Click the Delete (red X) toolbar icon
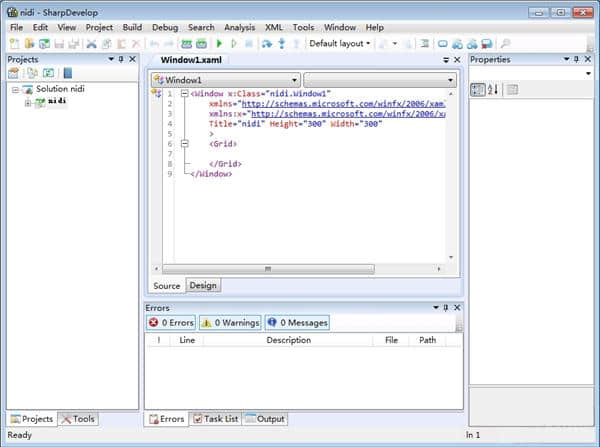 [x=136, y=44]
